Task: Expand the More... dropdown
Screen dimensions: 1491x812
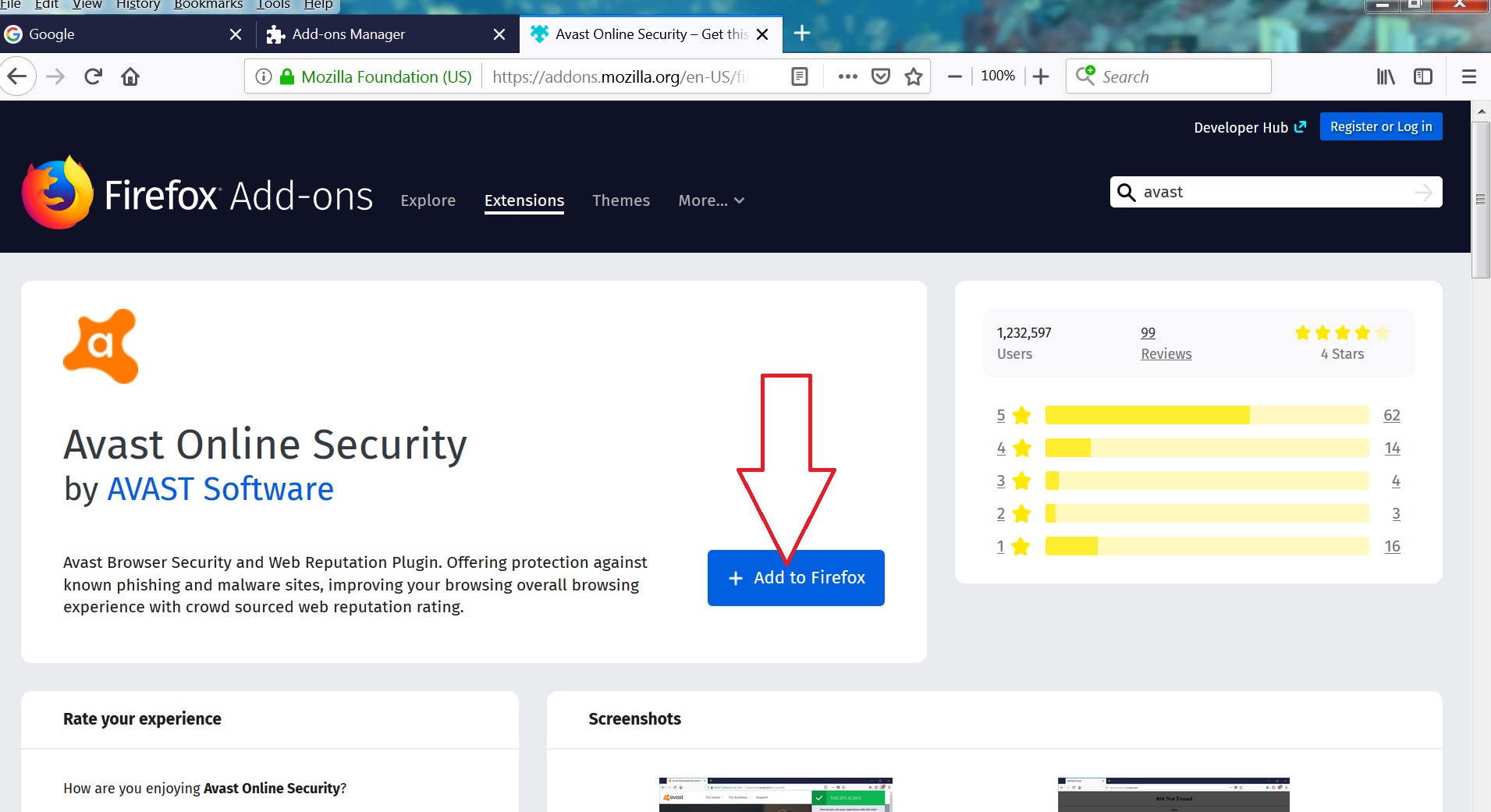Action: coord(712,200)
